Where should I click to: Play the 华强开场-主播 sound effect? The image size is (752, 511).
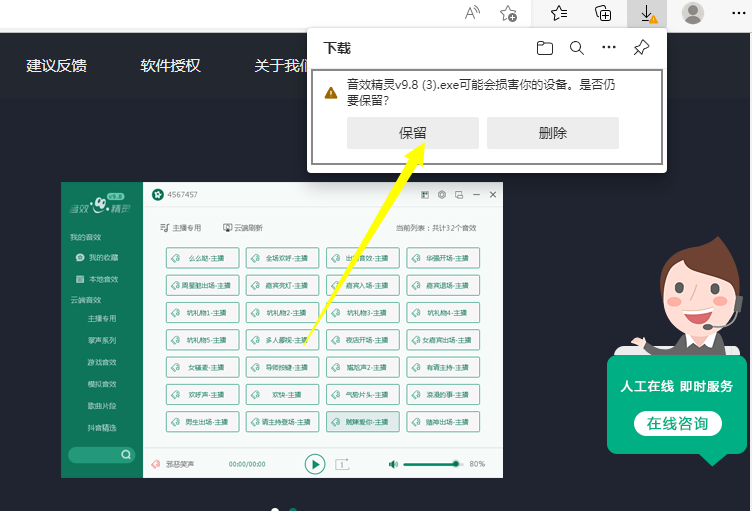coord(443,258)
